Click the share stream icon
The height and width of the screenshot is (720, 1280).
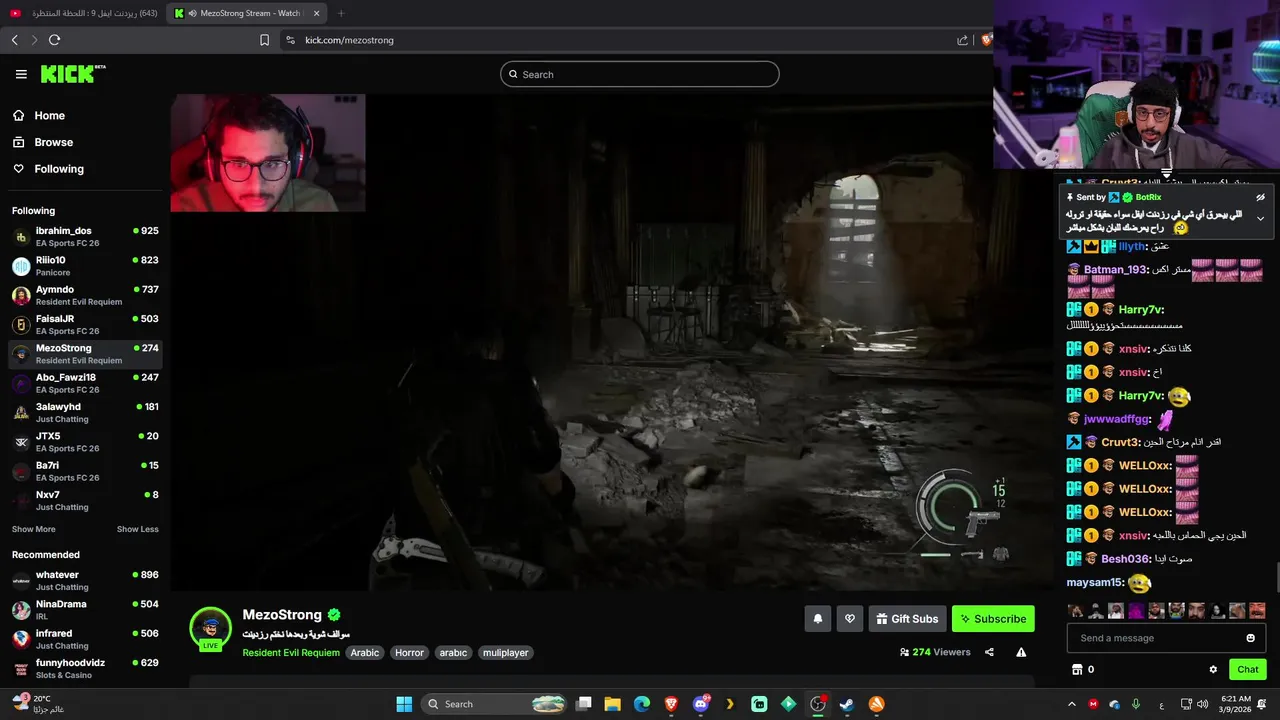[x=989, y=652]
